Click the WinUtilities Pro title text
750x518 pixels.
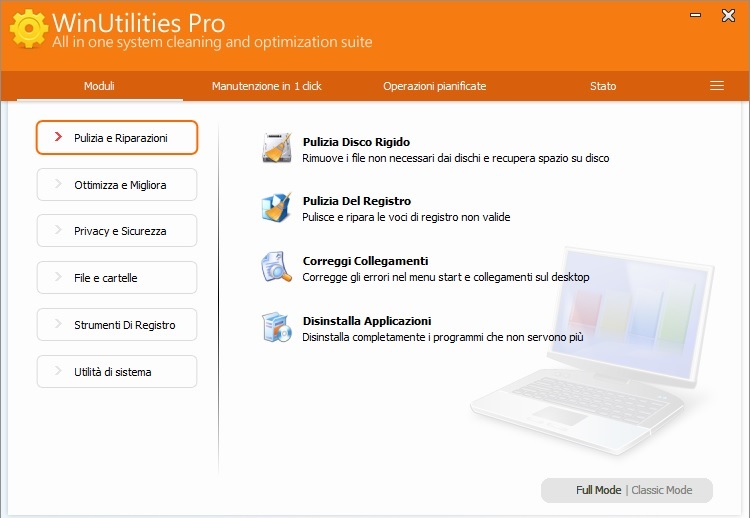click(138, 22)
